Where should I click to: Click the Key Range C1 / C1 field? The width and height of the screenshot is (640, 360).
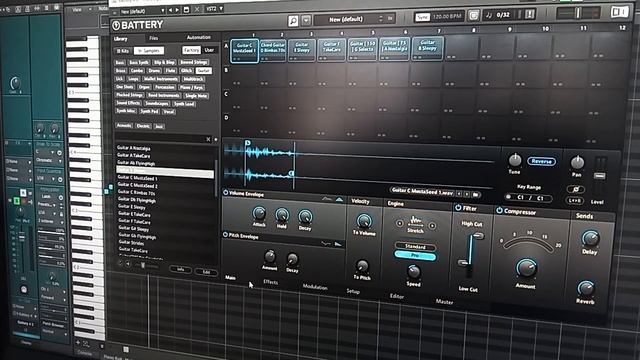click(529, 198)
